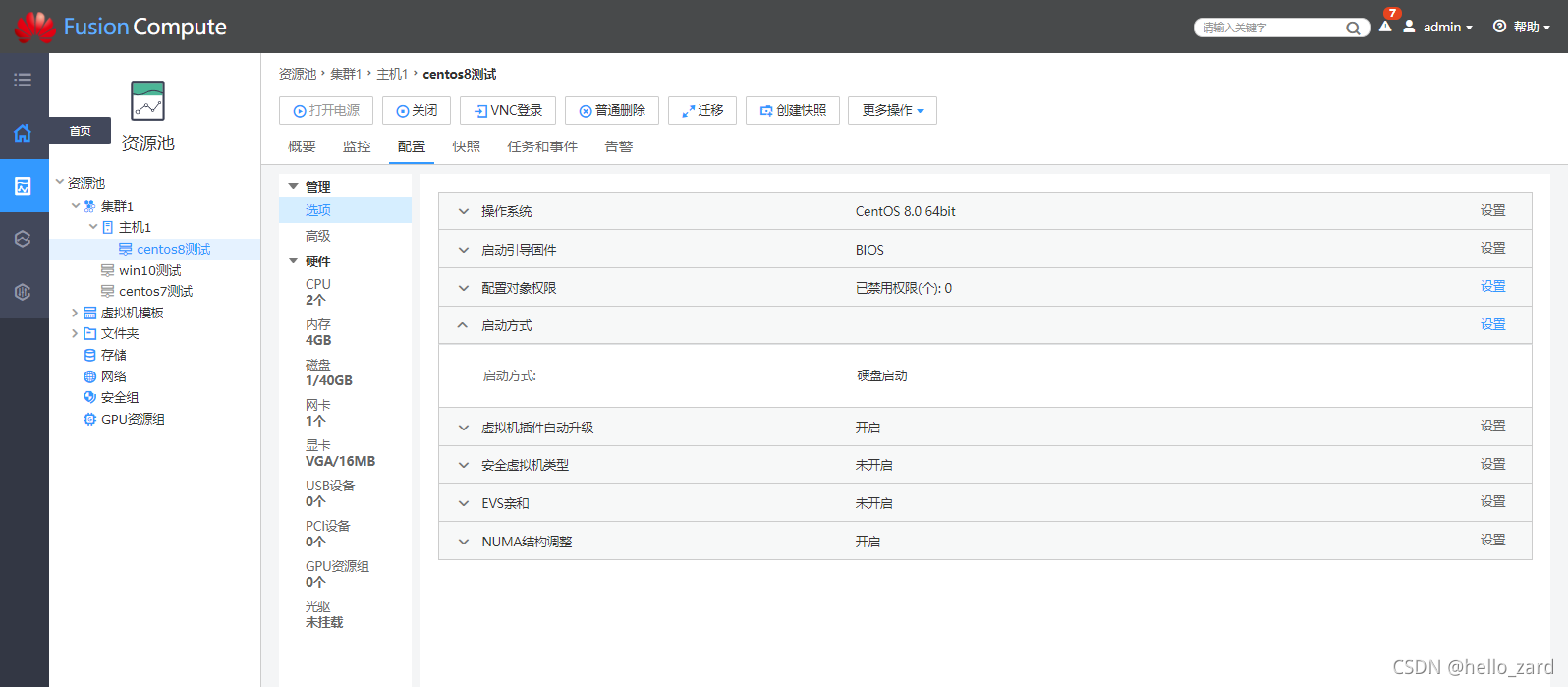Expand 虚拟机模板 tree node
Image resolution: width=1568 pixels, height=687 pixels.
click(x=75, y=313)
